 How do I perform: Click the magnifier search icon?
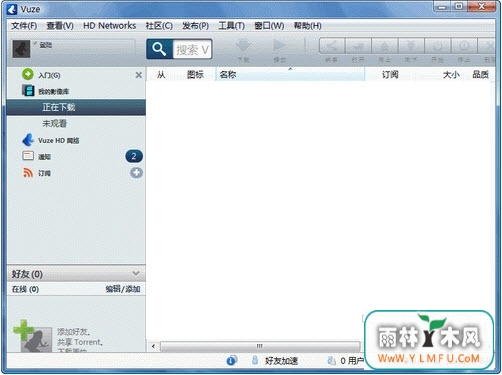pyautogui.click(x=159, y=49)
